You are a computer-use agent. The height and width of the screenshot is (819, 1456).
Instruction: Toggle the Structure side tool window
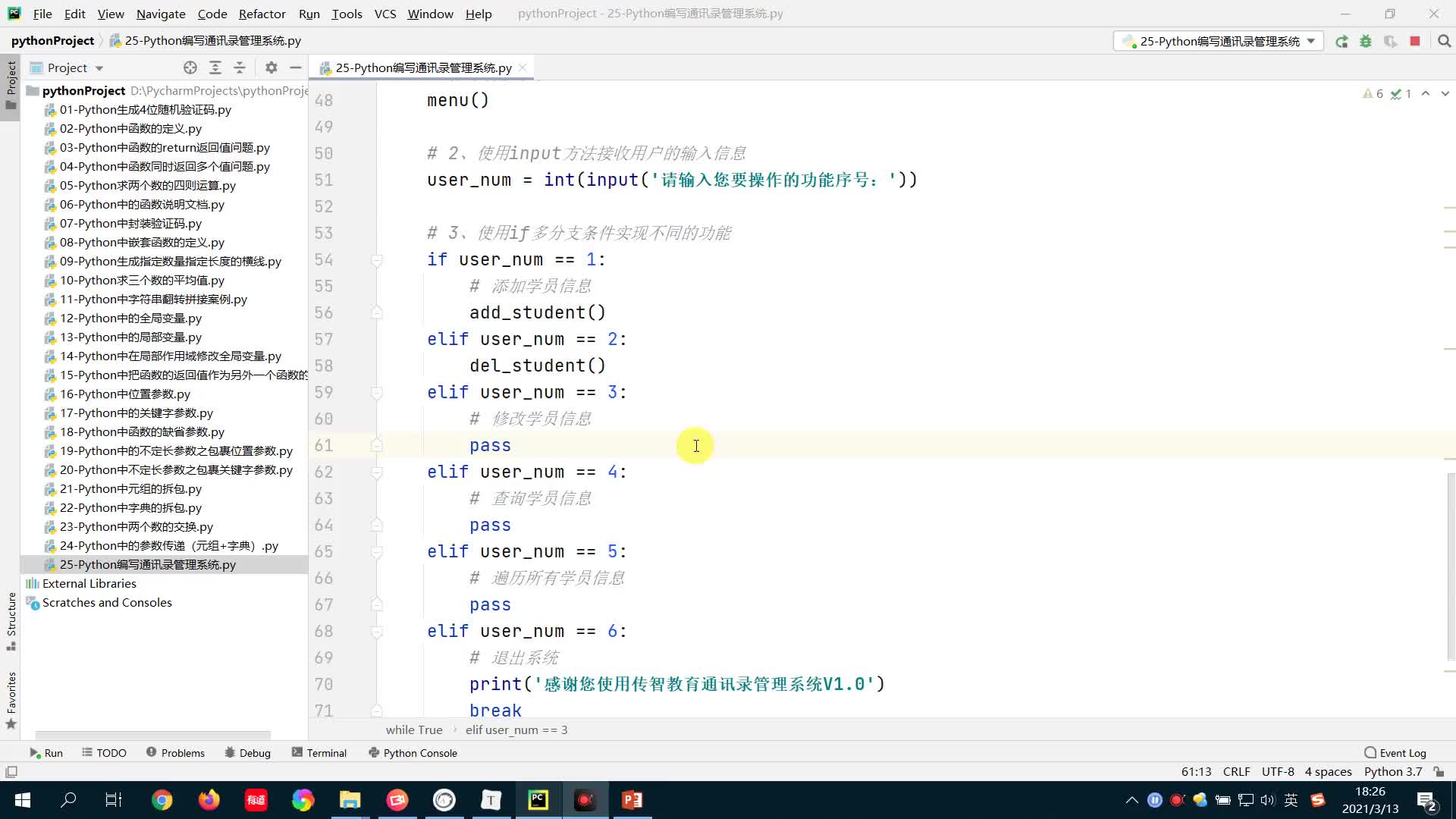coord(11,620)
